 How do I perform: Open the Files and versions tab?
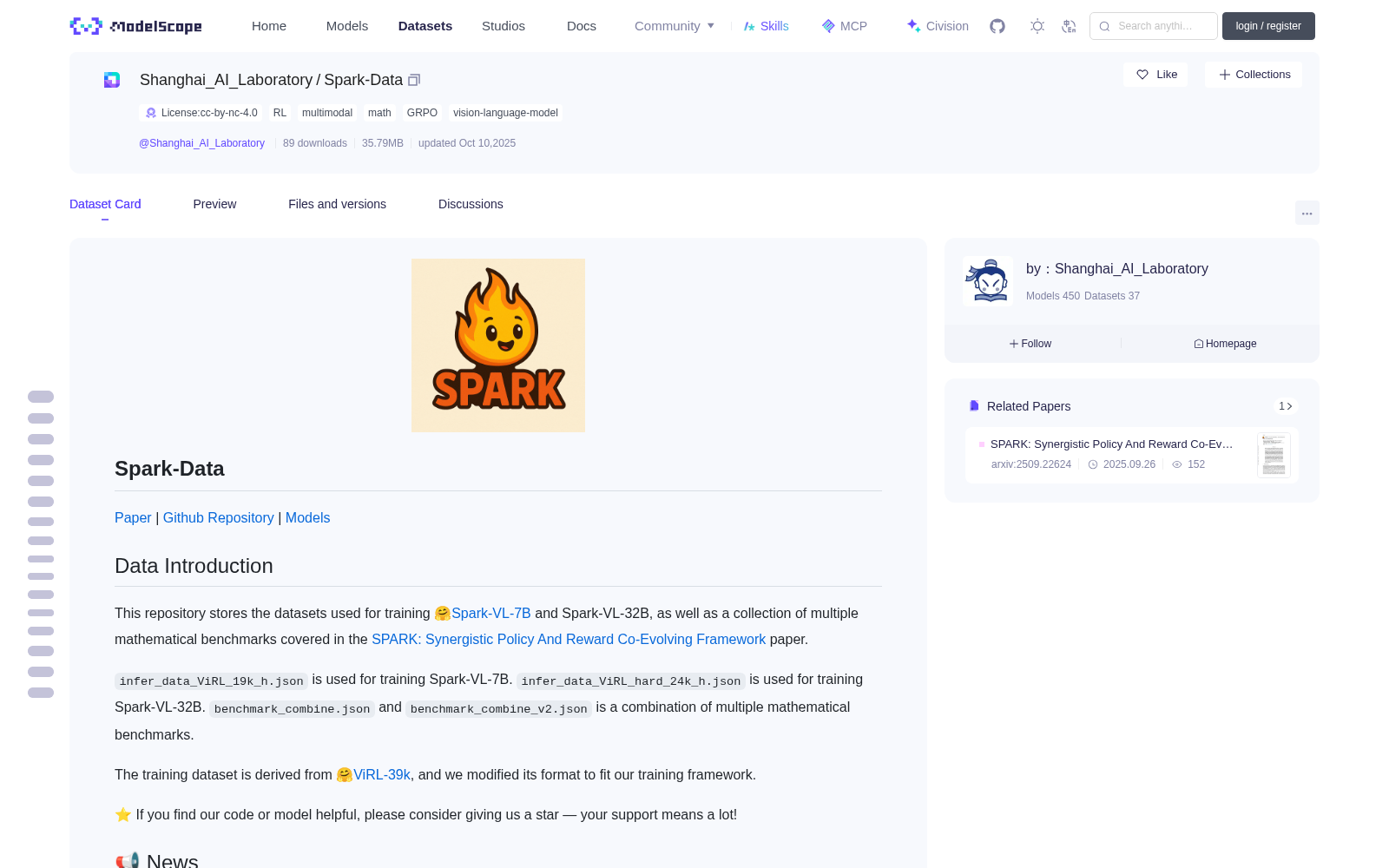(337, 204)
